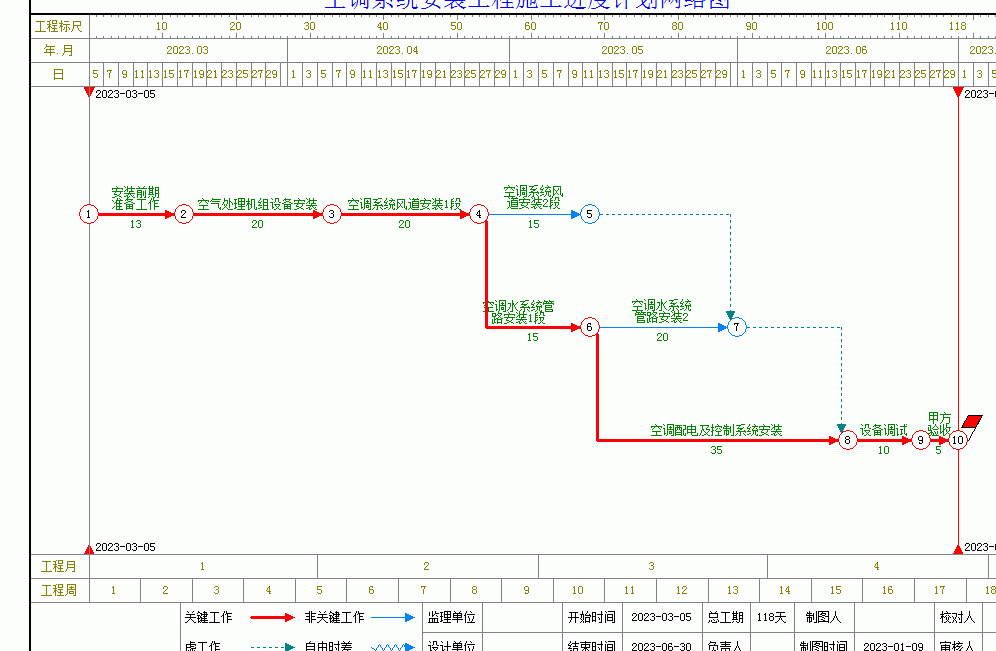The height and width of the screenshot is (651, 996).
Task: Click the 工程周 row label
Action: click(x=59, y=590)
